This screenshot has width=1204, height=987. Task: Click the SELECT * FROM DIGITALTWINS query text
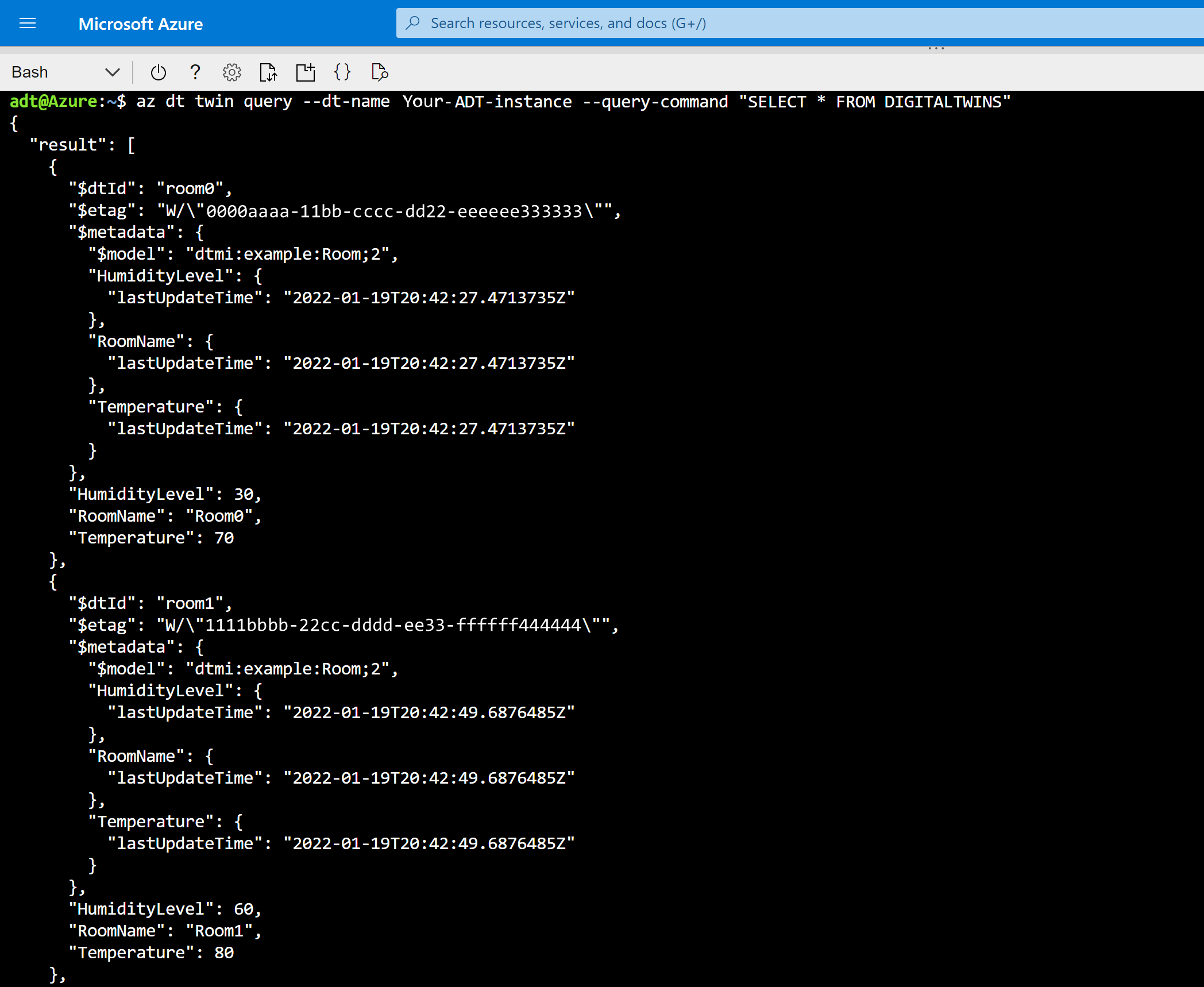[x=874, y=102]
